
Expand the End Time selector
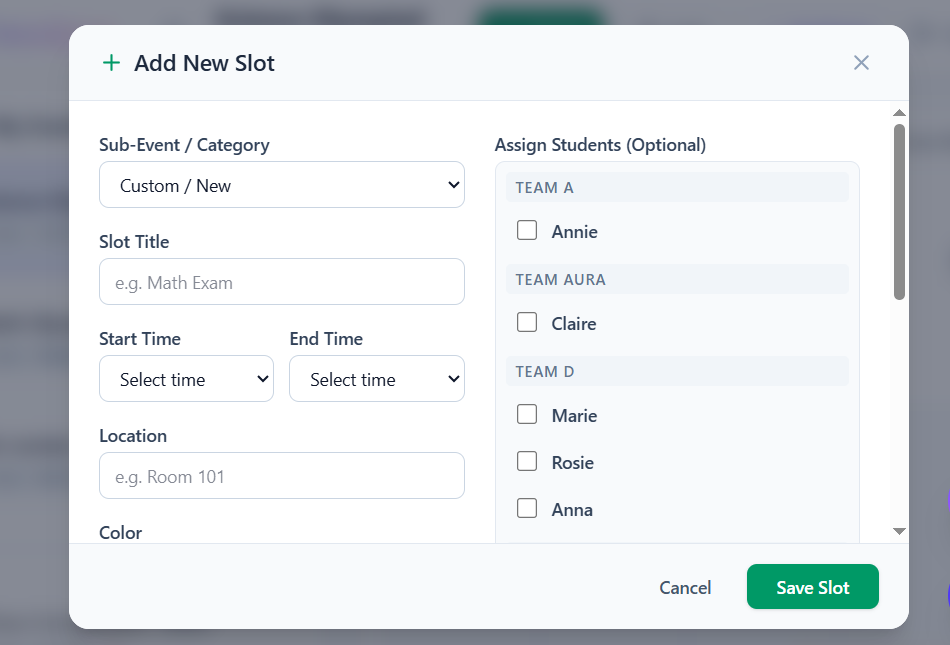pyautogui.click(x=376, y=379)
